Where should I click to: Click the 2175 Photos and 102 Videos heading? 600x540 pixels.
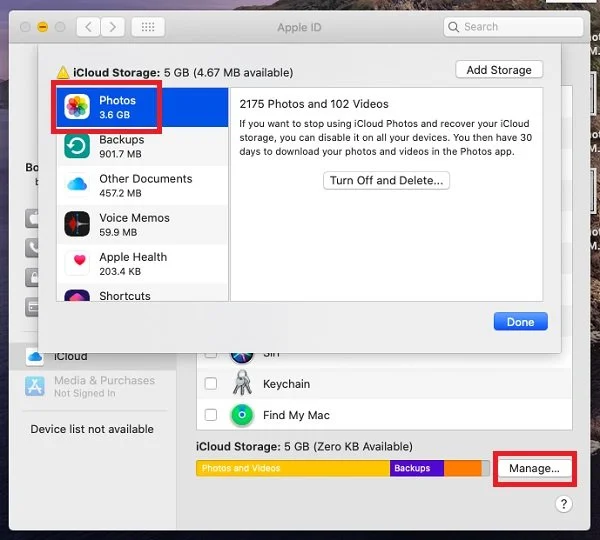pyautogui.click(x=314, y=104)
